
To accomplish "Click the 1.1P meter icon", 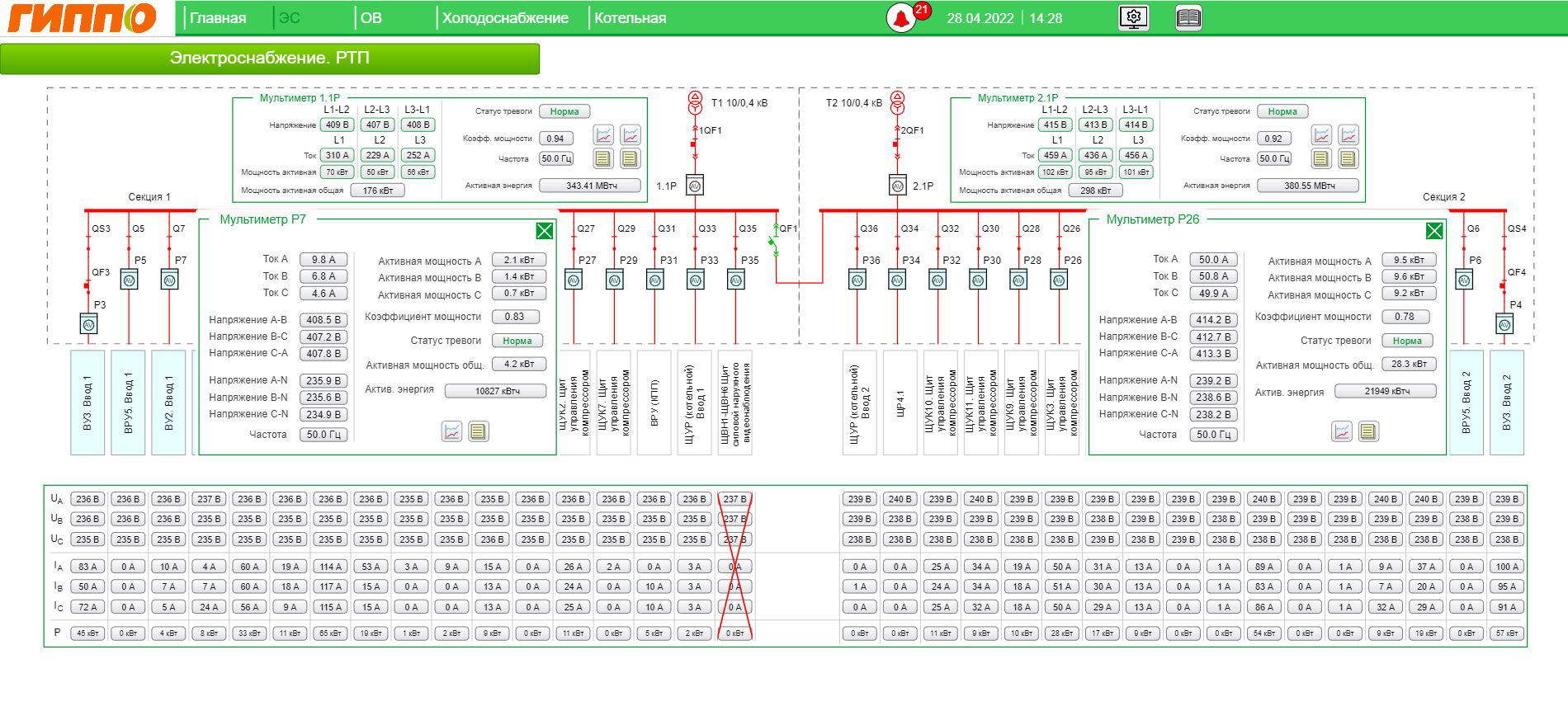I will (694, 186).
